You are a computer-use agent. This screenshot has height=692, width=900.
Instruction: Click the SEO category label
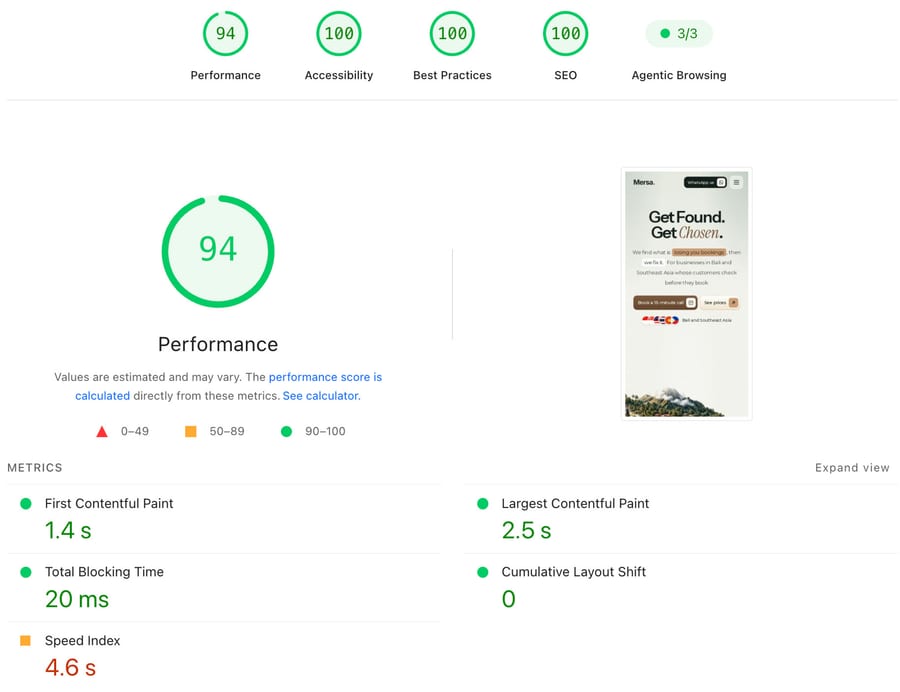pyautogui.click(x=565, y=75)
